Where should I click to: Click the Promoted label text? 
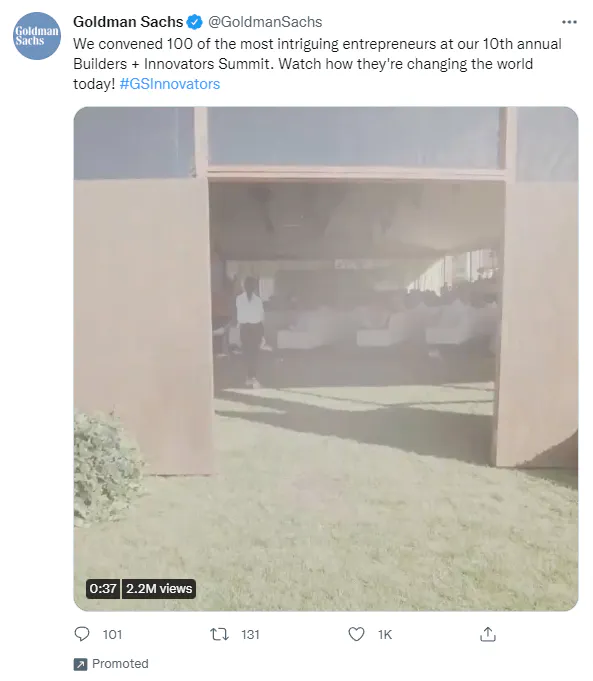(x=120, y=664)
